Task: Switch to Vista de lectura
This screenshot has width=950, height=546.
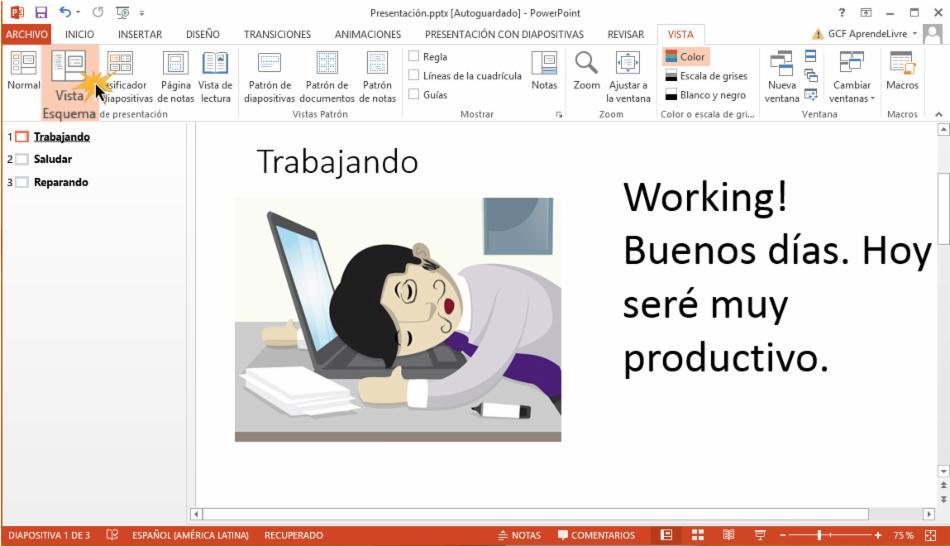Action: point(215,66)
